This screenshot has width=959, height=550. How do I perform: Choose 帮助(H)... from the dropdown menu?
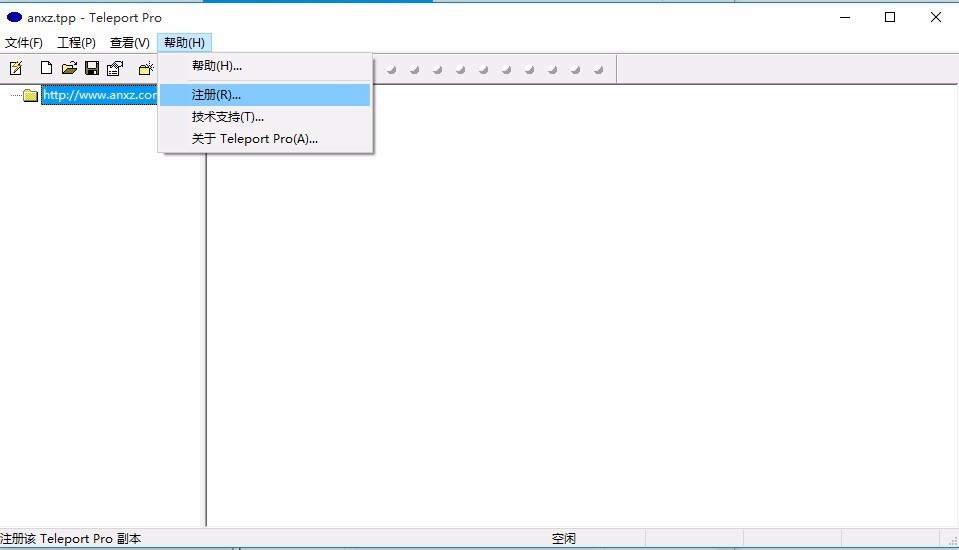(x=265, y=66)
